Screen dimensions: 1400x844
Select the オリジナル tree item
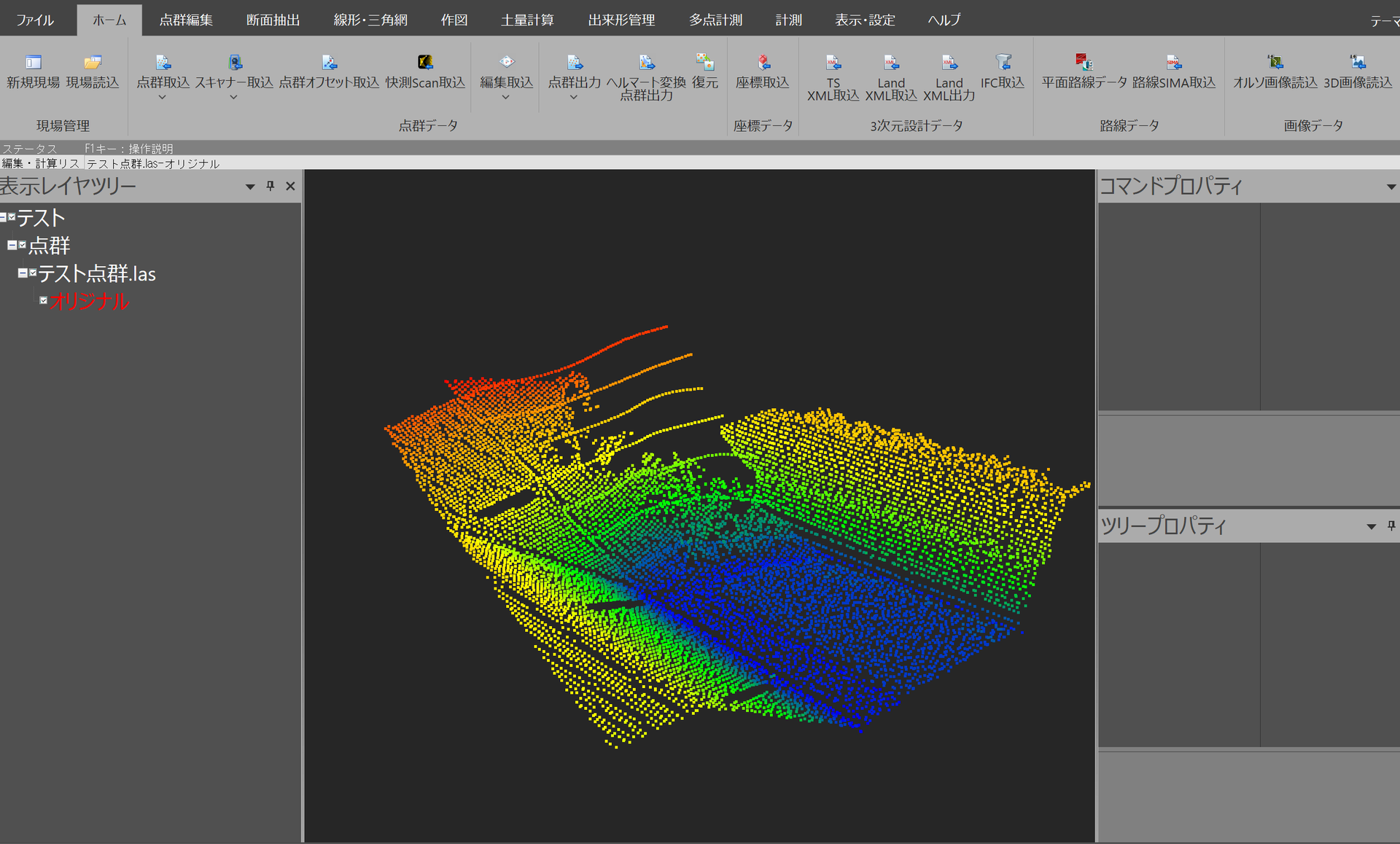tap(89, 301)
